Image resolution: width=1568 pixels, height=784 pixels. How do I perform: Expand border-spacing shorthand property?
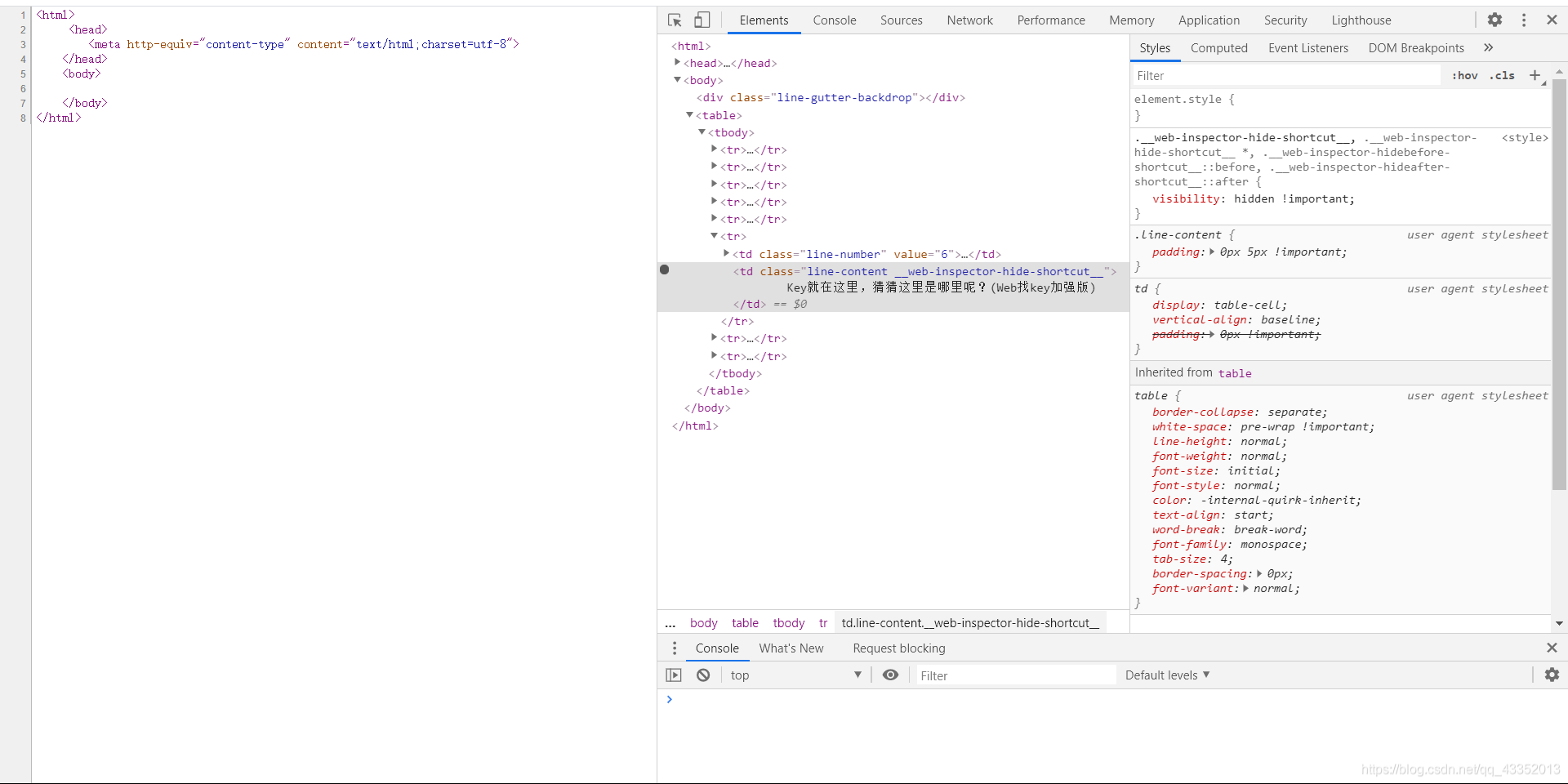pos(1259,573)
